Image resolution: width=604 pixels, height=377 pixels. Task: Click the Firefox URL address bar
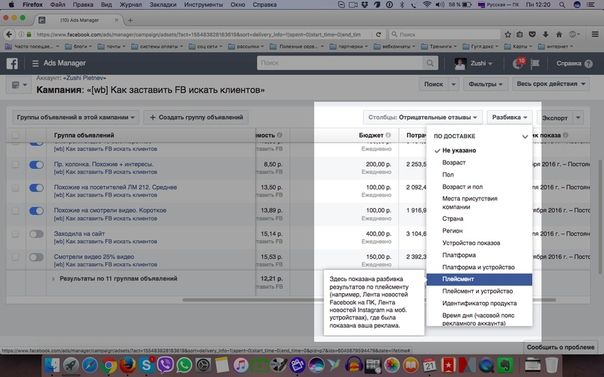(x=199, y=34)
